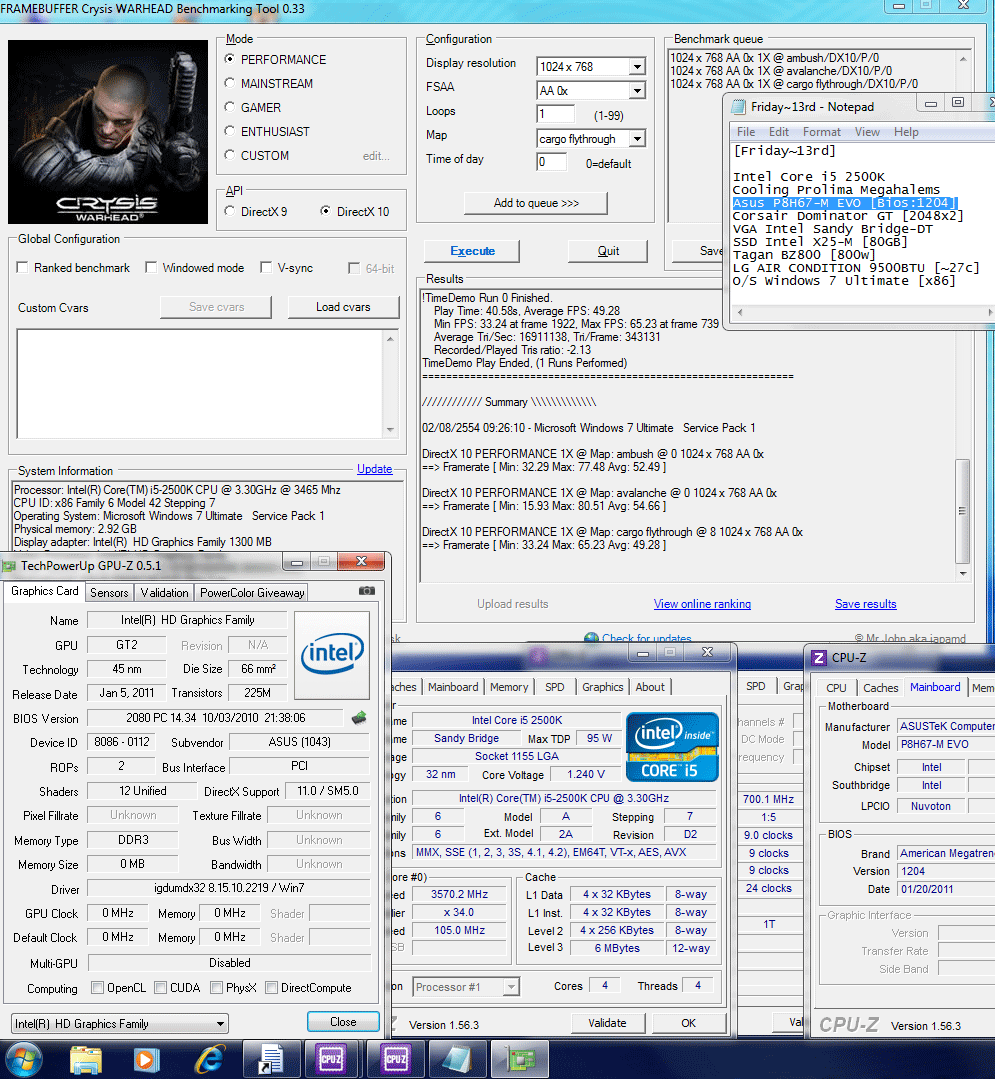
Task: Choose DirectX 10 API
Action: (x=325, y=211)
